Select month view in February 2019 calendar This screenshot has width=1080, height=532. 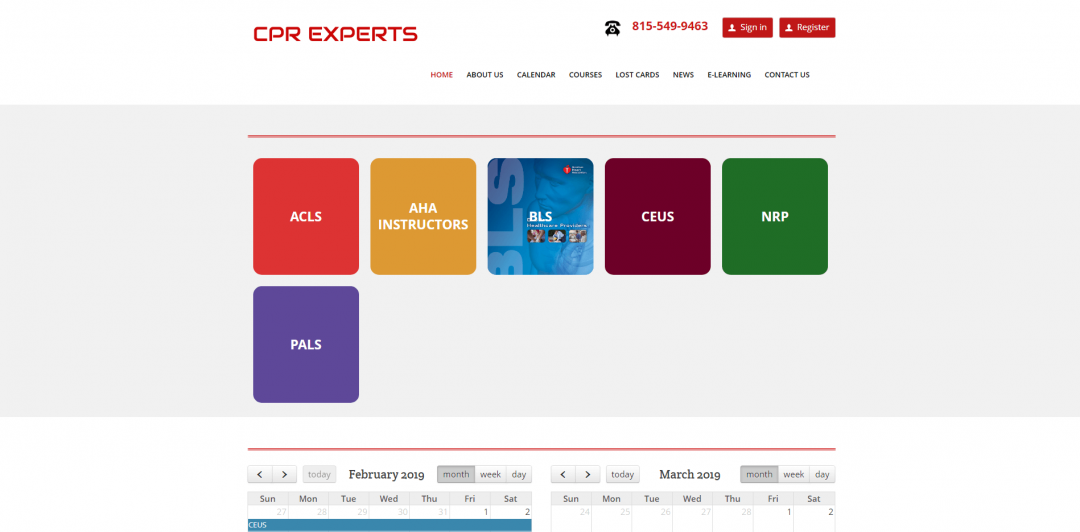[456, 474]
